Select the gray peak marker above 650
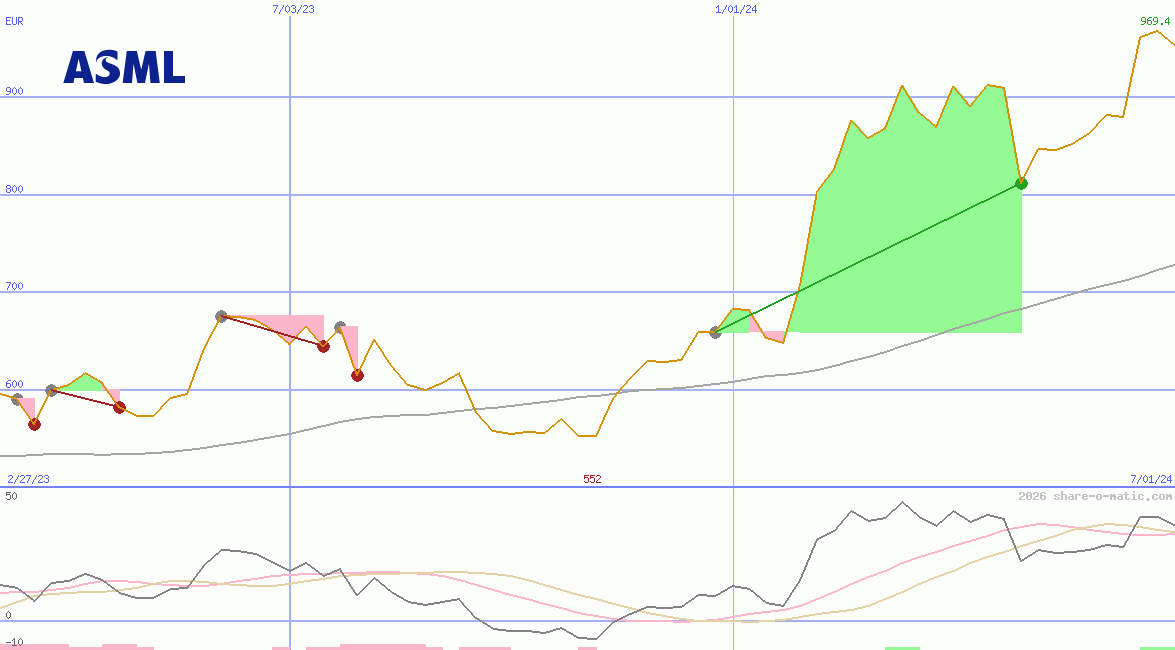The width and height of the screenshot is (1175, 650). (x=220, y=315)
